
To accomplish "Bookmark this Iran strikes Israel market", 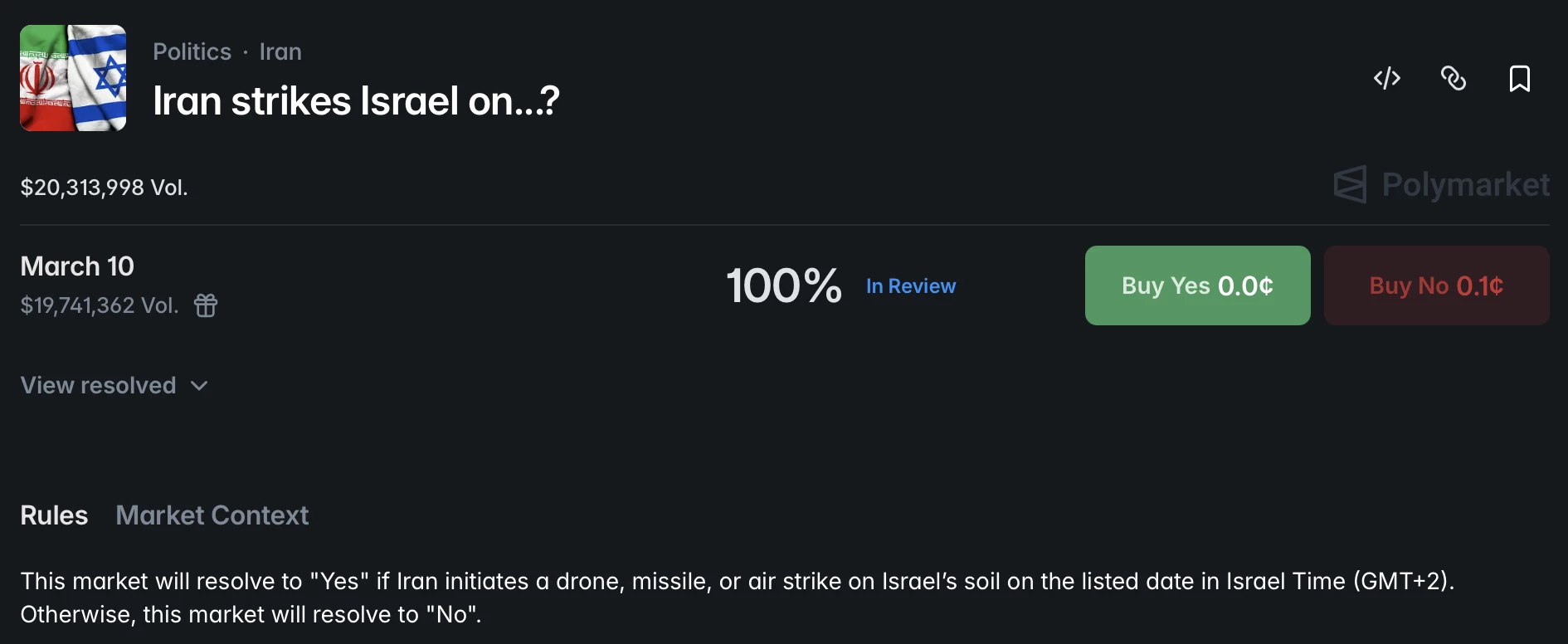I will point(1519,79).
